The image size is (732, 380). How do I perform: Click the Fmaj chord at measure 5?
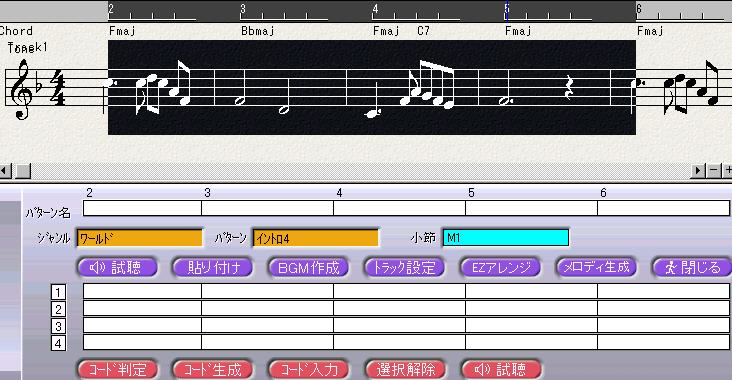(518, 31)
